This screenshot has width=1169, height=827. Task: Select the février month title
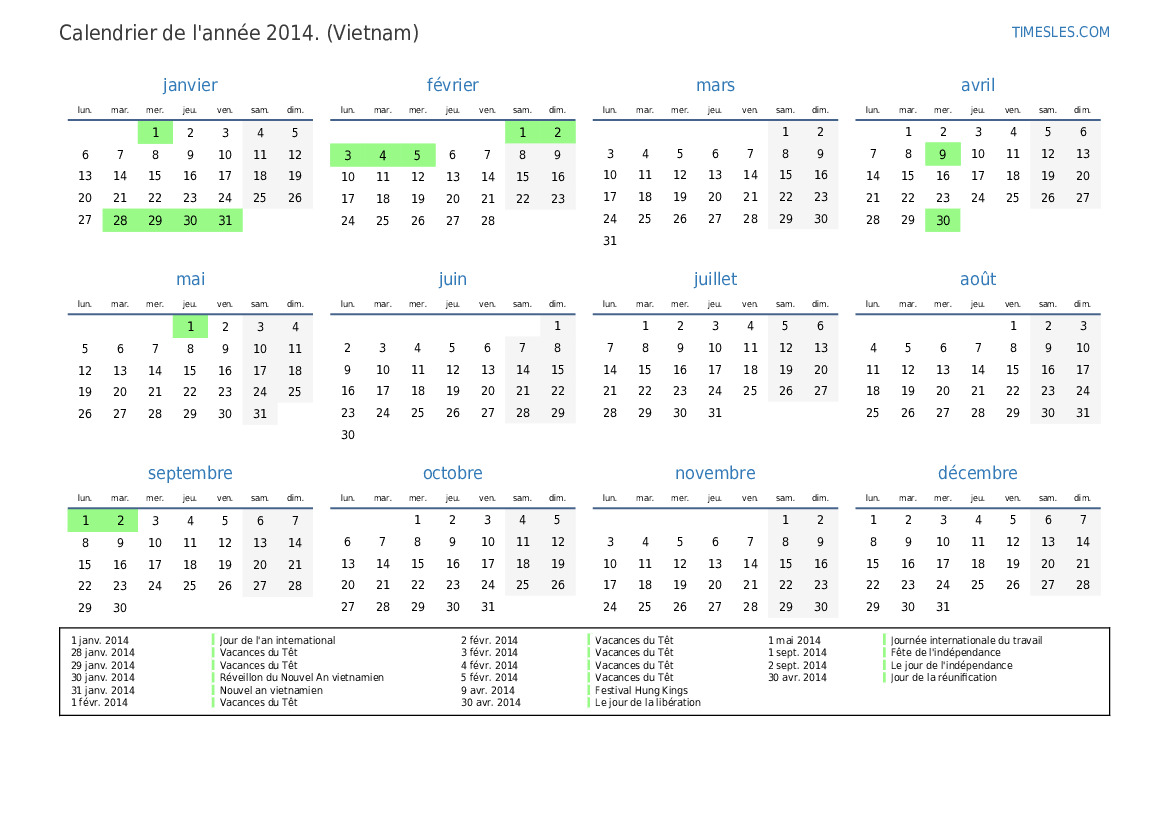pos(453,85)
